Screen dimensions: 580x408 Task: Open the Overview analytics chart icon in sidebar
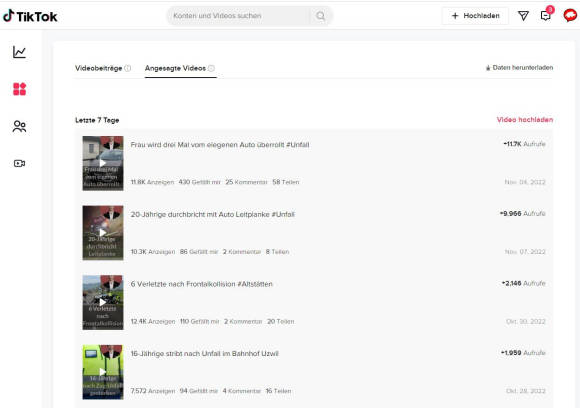pyautogui.click(x=19, y=52)
